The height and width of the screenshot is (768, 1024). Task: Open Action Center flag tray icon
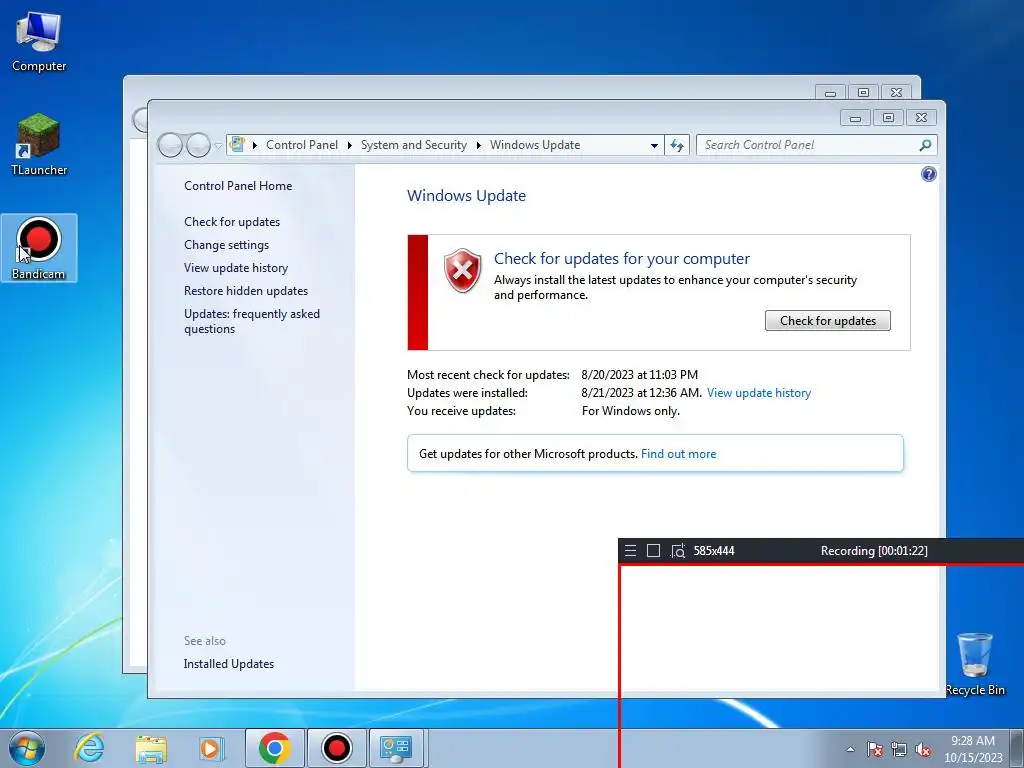(875, 749)
